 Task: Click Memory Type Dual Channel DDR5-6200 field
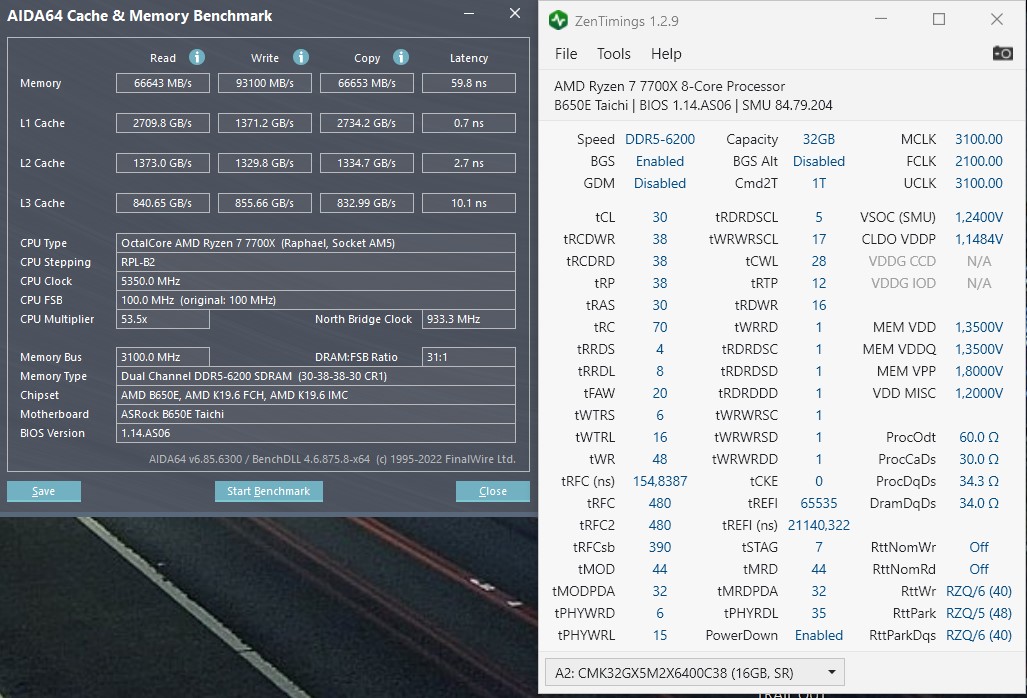316,376
